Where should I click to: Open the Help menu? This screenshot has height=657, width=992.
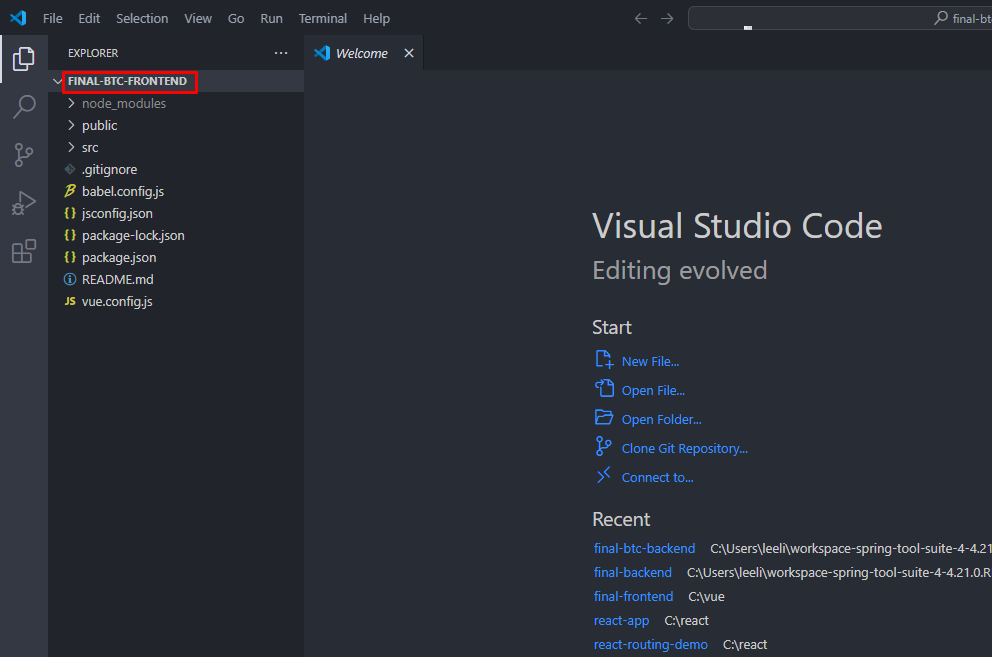[x=376, y=18]
